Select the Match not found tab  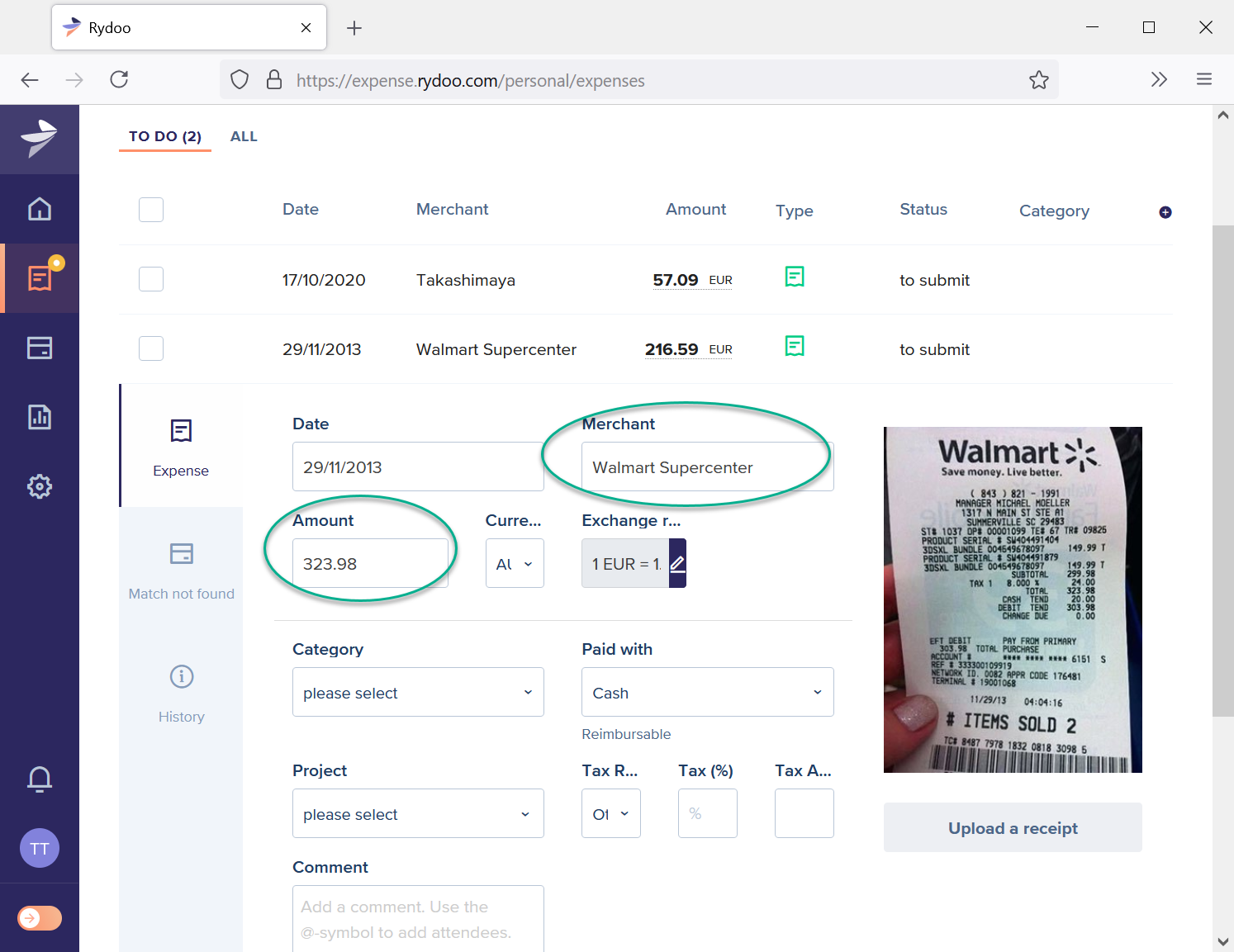click(181, 568)
